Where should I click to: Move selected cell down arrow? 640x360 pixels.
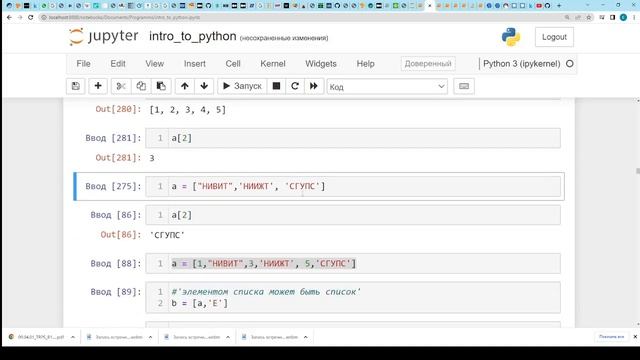(x=204, y=86)
